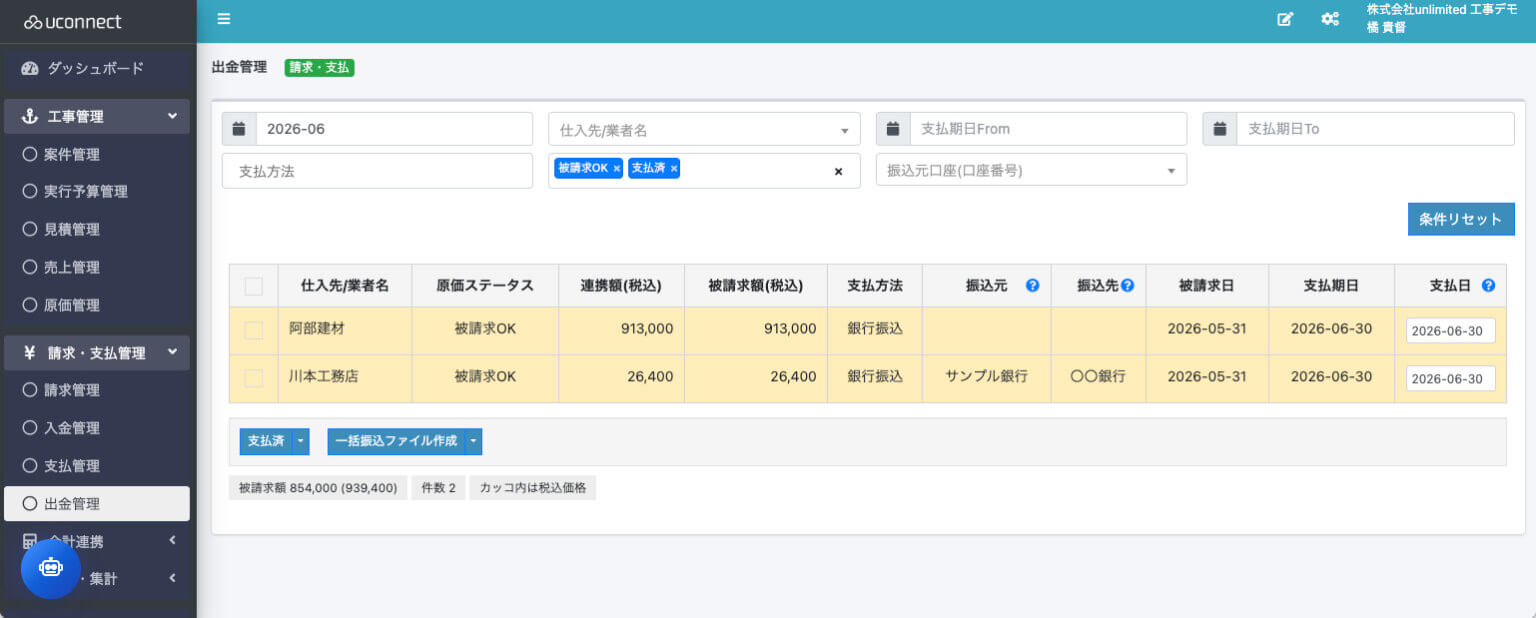Click the calendar icon beside 2026-06

click(x=239, y=129)
